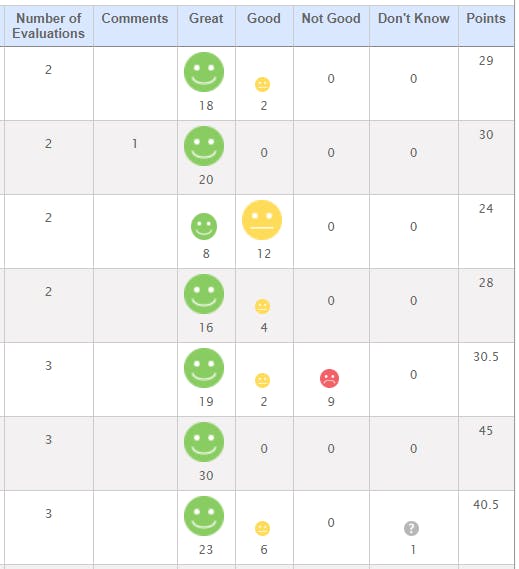Click the 40.5 points value
Viewport: 519px width, 569px height.
[486, 505]
